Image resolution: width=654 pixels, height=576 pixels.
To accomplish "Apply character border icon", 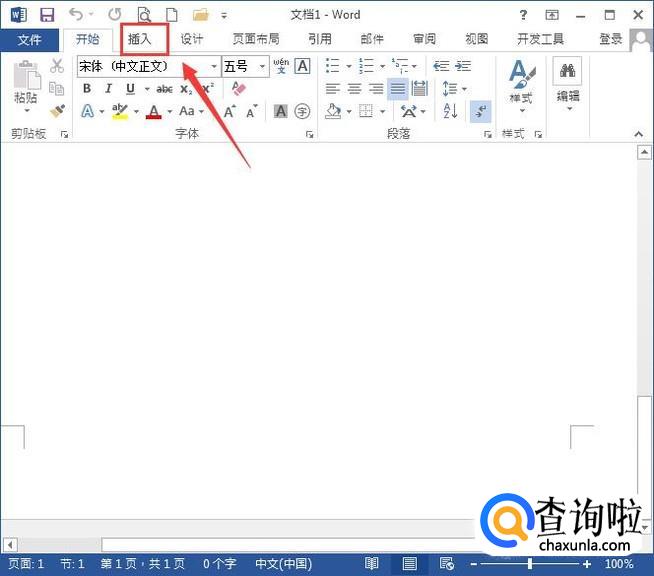I will tap(302, 66).
